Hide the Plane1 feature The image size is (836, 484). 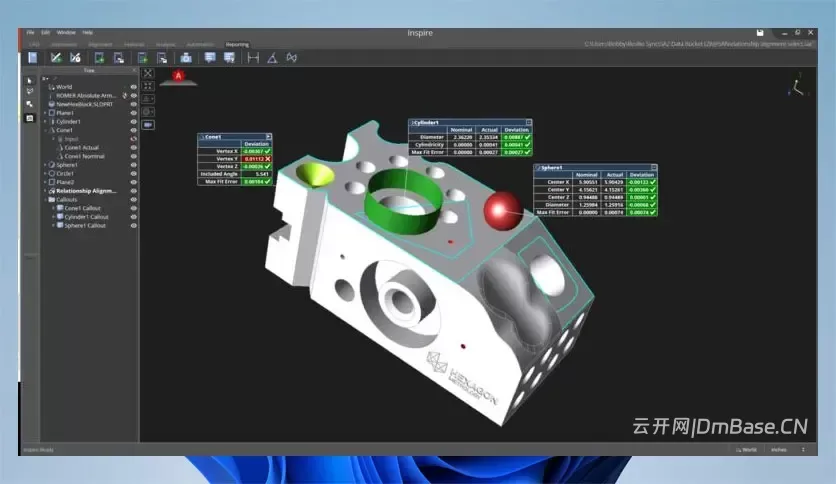click(x=133, y=113)
